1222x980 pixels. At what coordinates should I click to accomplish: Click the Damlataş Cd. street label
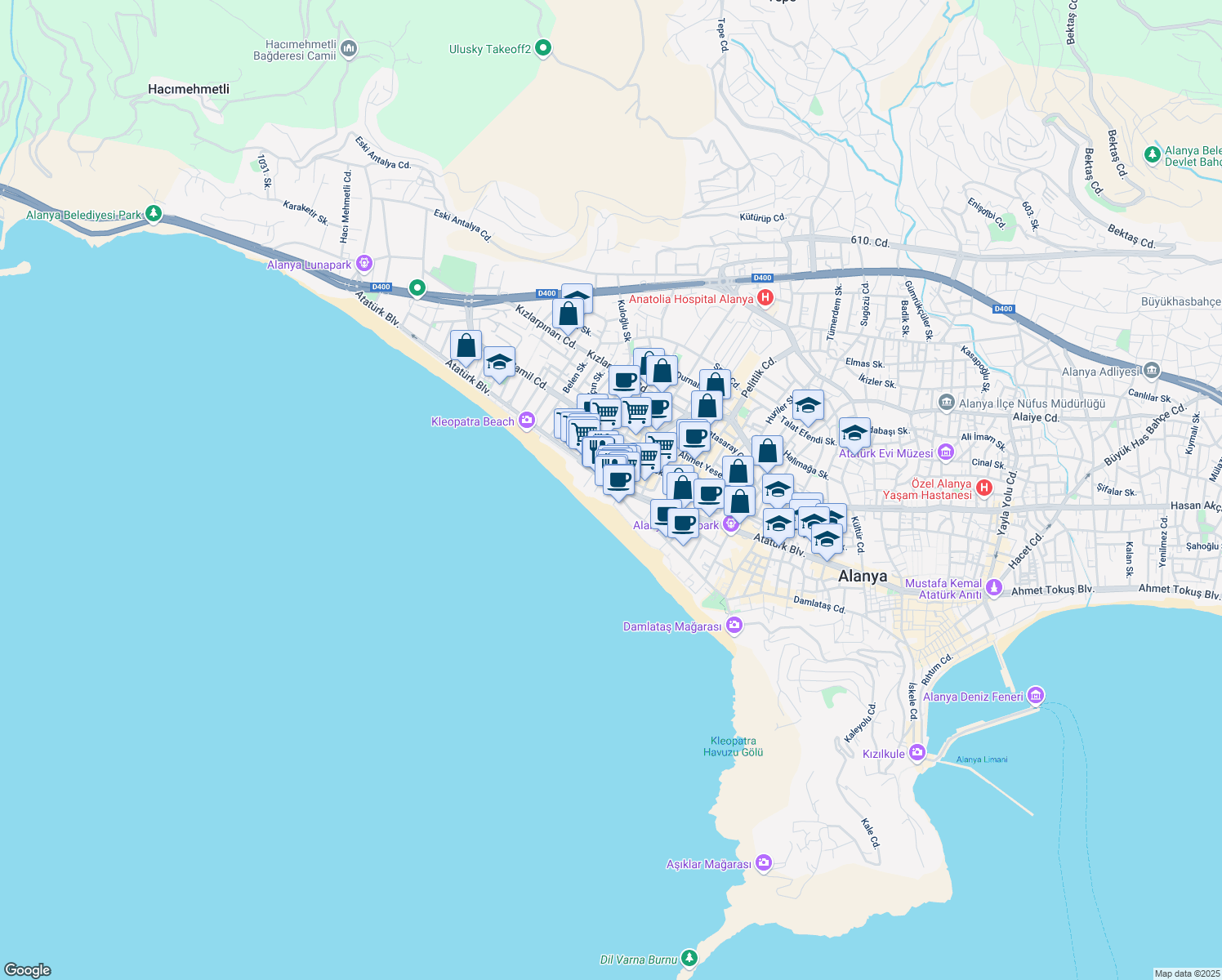[x=820, y=604]
